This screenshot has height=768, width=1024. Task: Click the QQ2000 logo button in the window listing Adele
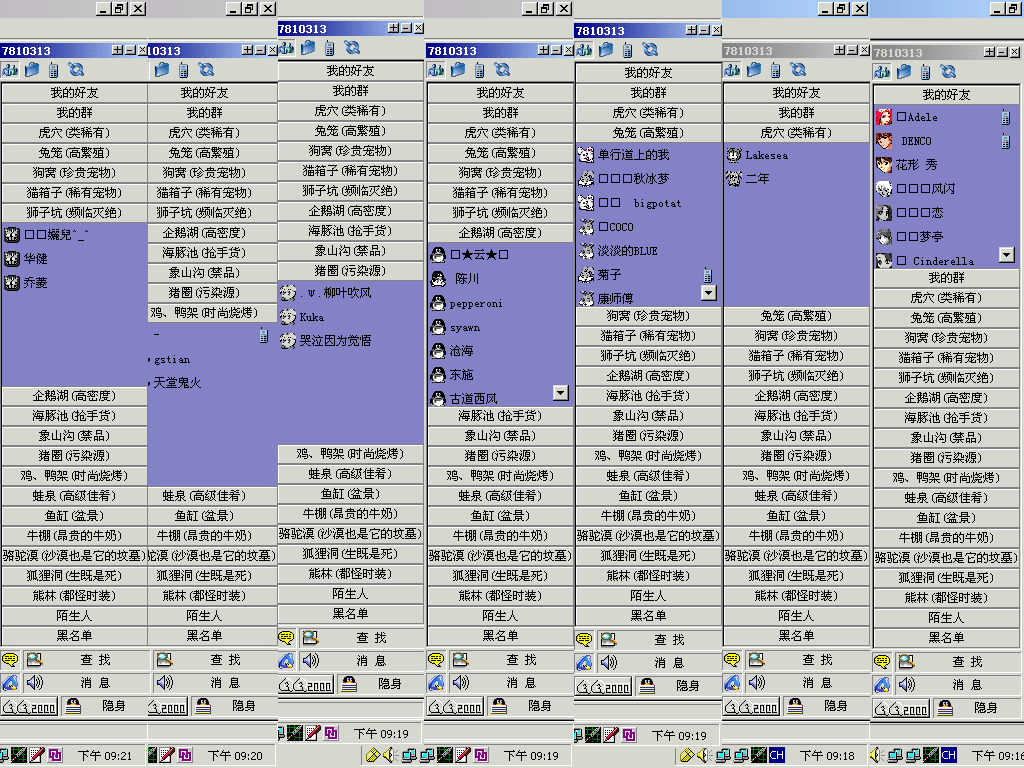click(x=905, y=708)
